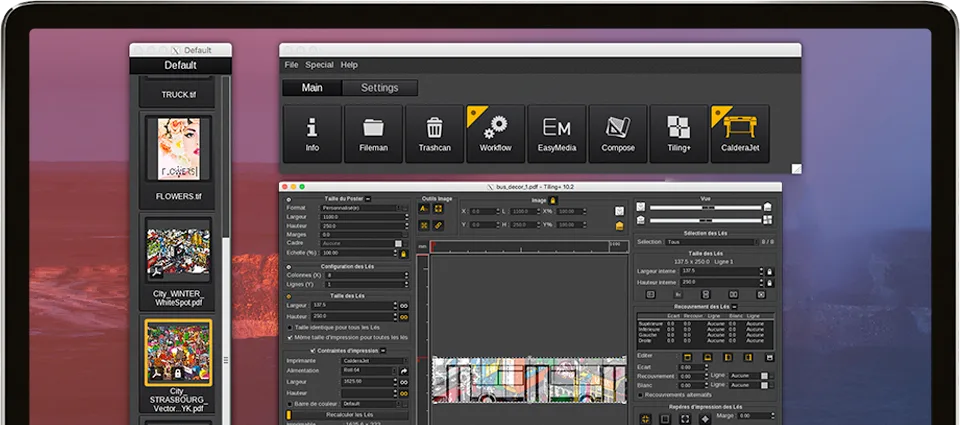Select the CalderaJet printer

point(740,134)
